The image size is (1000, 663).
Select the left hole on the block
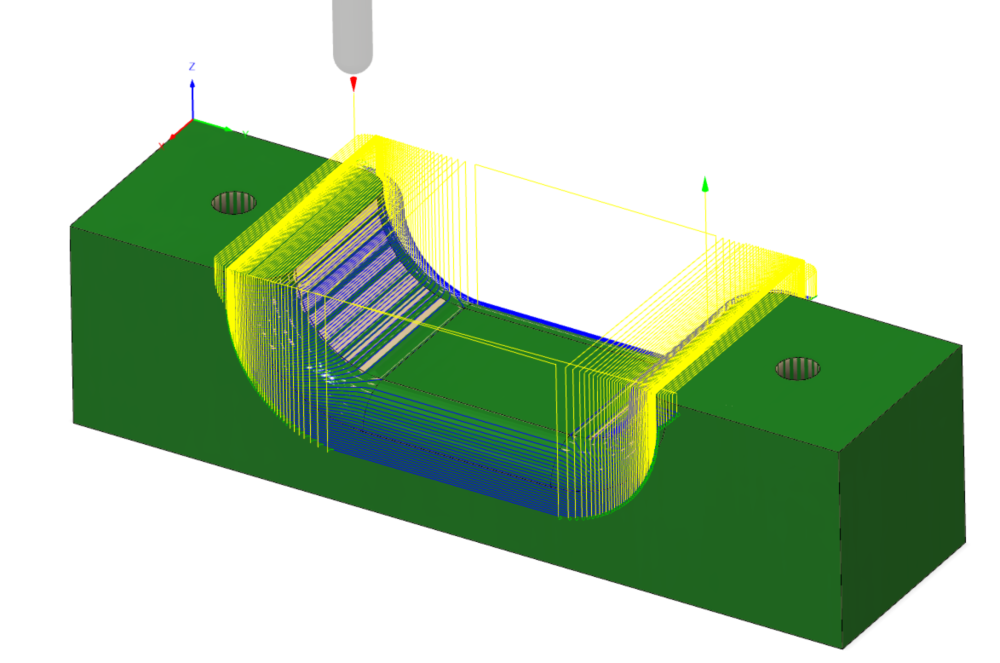tap(234, 202)
